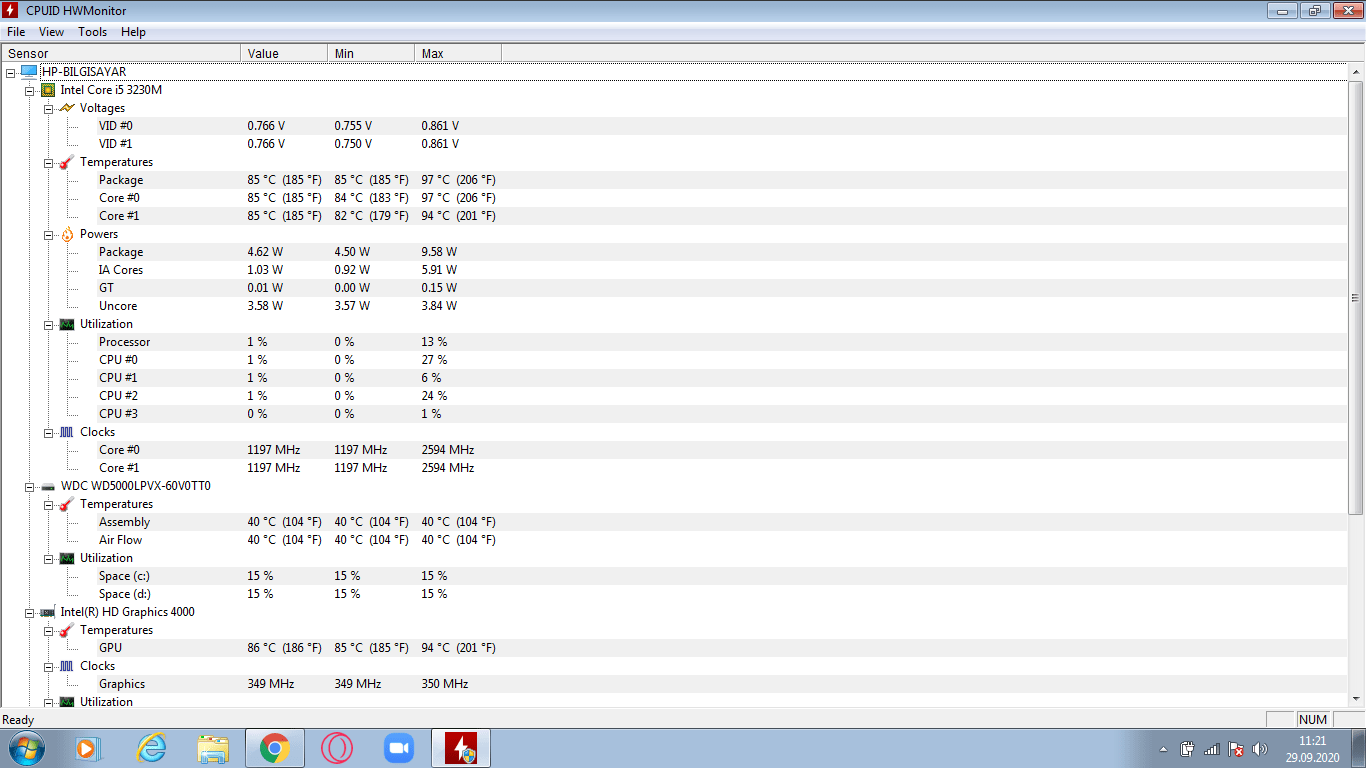Click the Min column header
The width and height of the screenshot is (1366, 768).
tap(371, 53)
